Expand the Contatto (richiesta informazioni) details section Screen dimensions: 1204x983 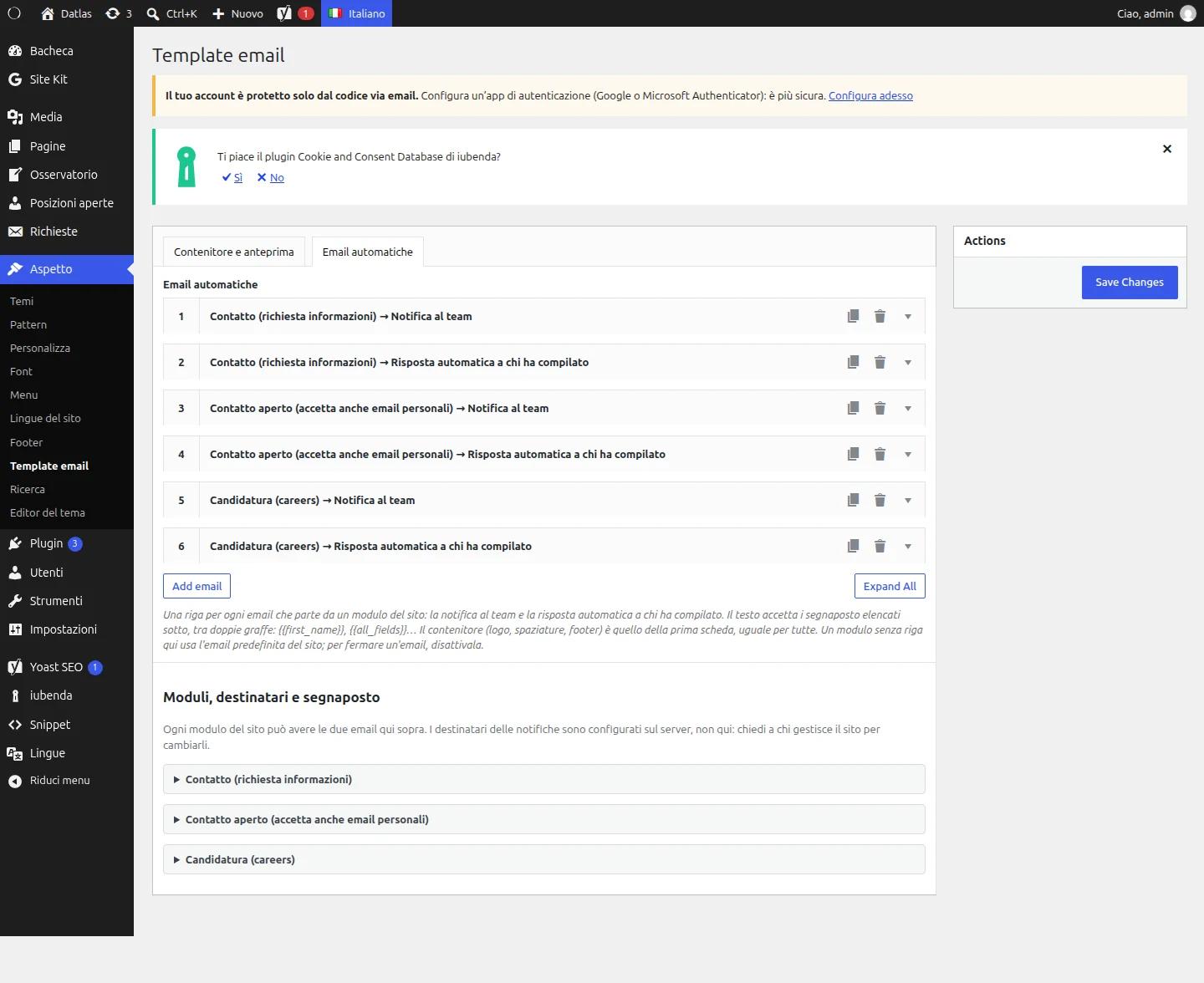544,779
